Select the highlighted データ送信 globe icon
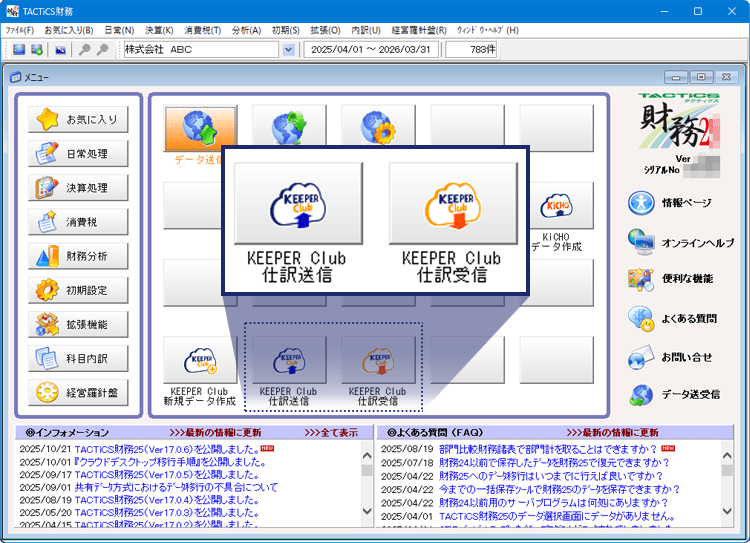750x543 pixels. coord(200,128)
